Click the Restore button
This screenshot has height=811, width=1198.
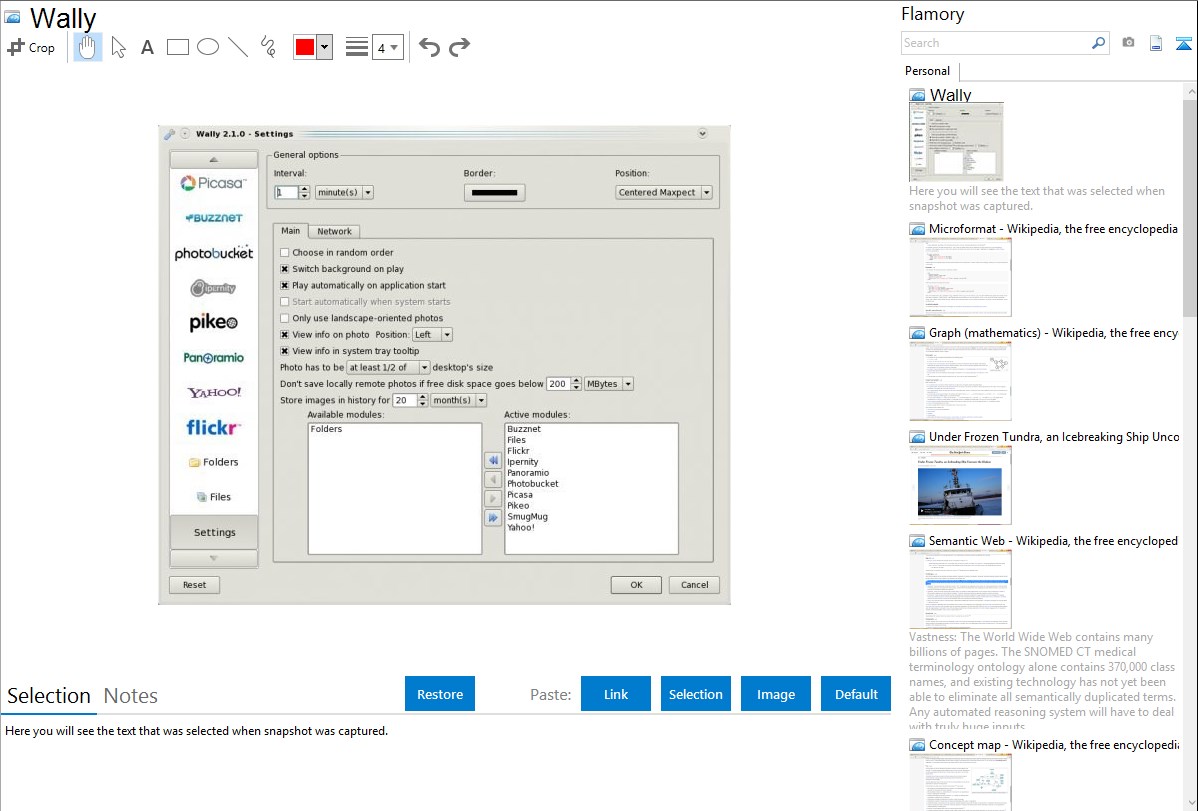click(x=440, y=694)
